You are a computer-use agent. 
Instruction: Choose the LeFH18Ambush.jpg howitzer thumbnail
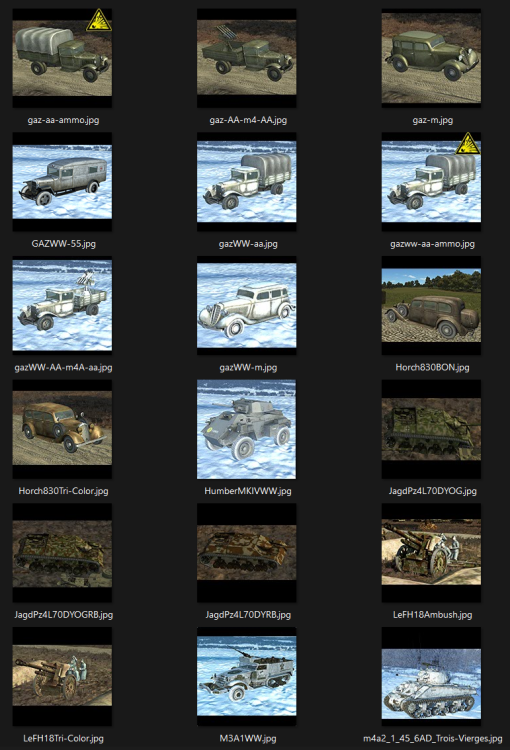(x=432, y=553)
